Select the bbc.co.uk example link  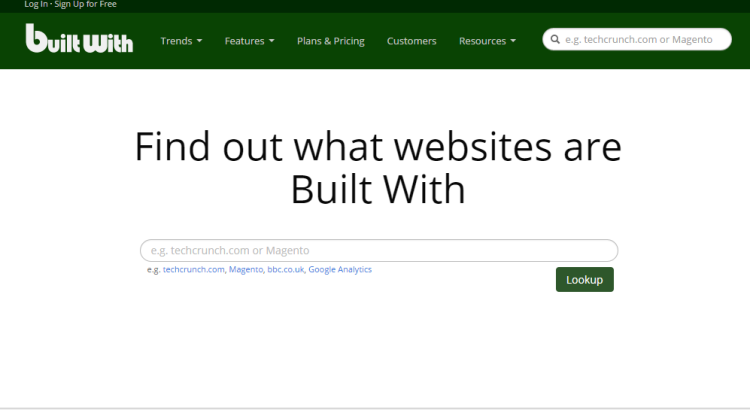coord(286,269)
